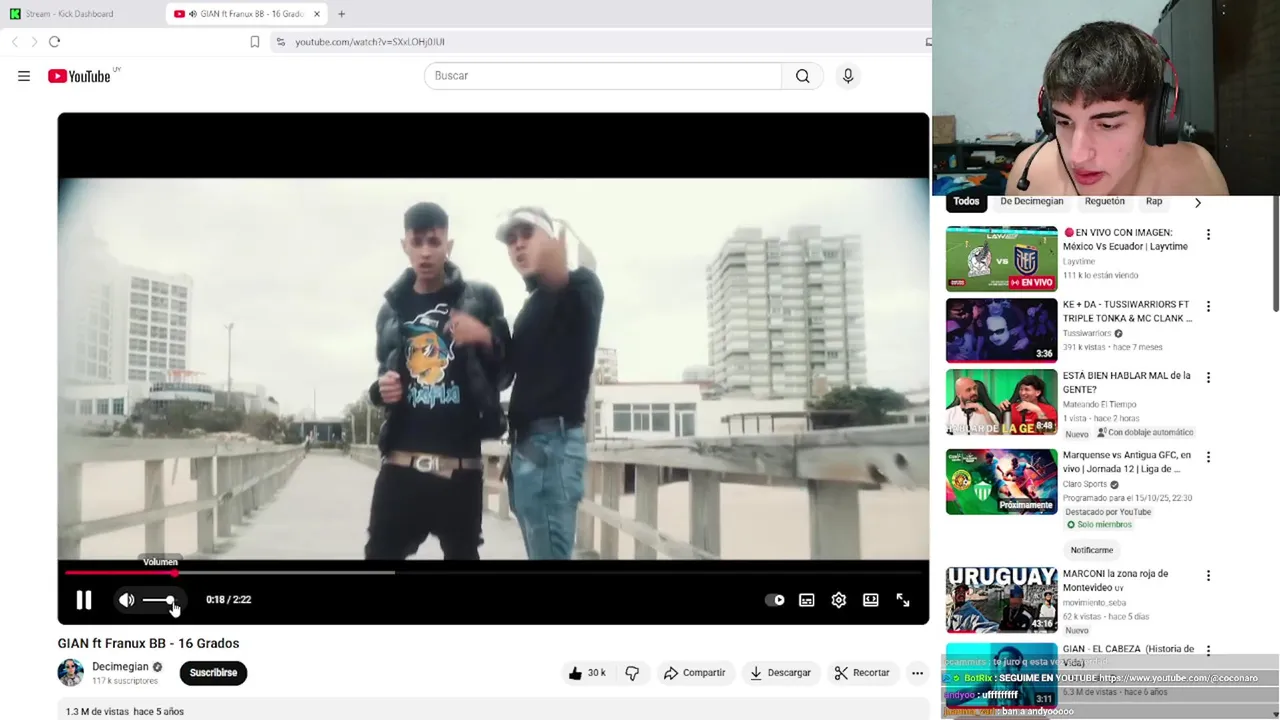
Task: Click the video title GIAN ft Franux BB
Action: tap(148, 643)
